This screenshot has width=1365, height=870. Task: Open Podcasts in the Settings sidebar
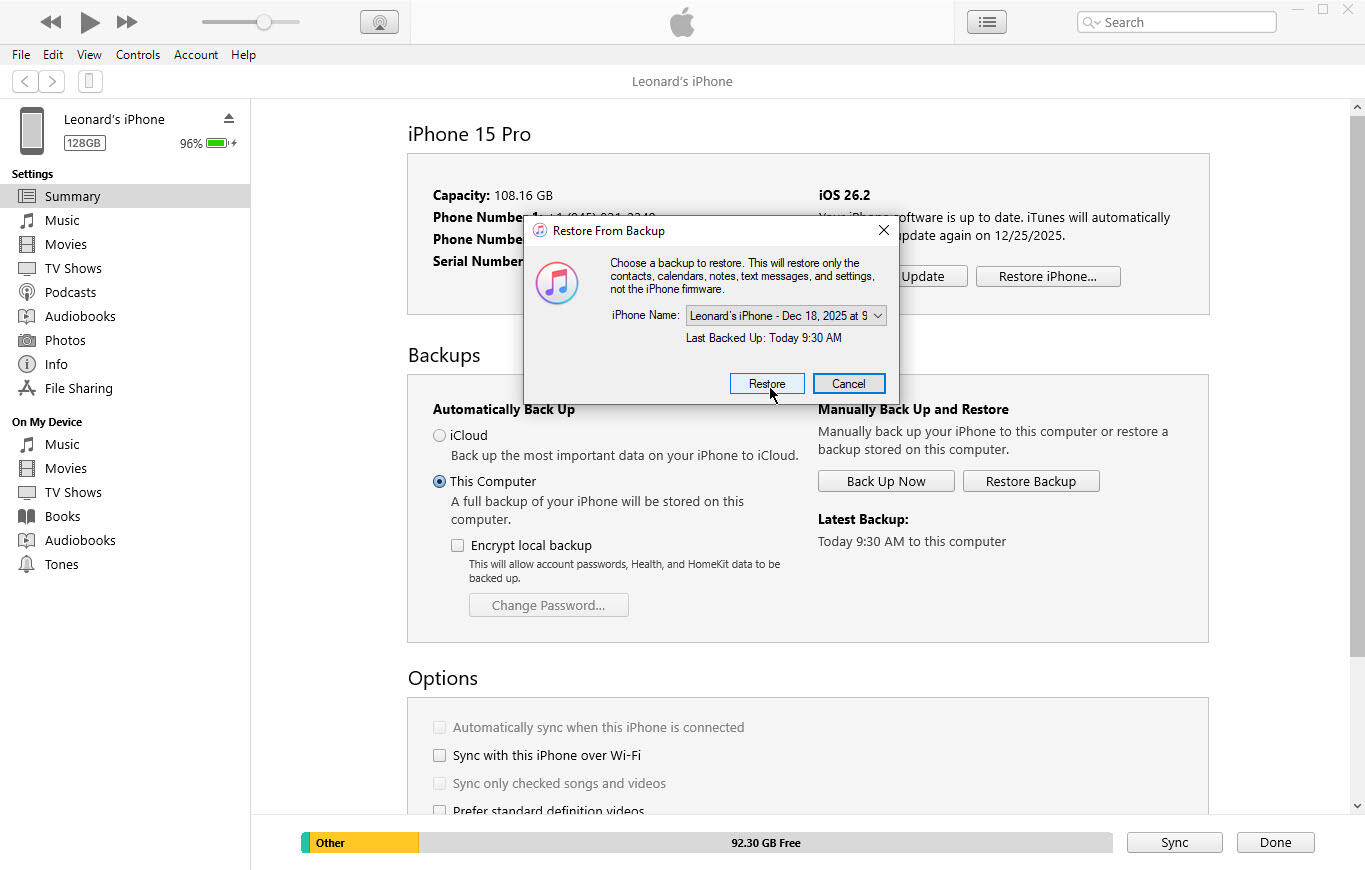point(70,292)
